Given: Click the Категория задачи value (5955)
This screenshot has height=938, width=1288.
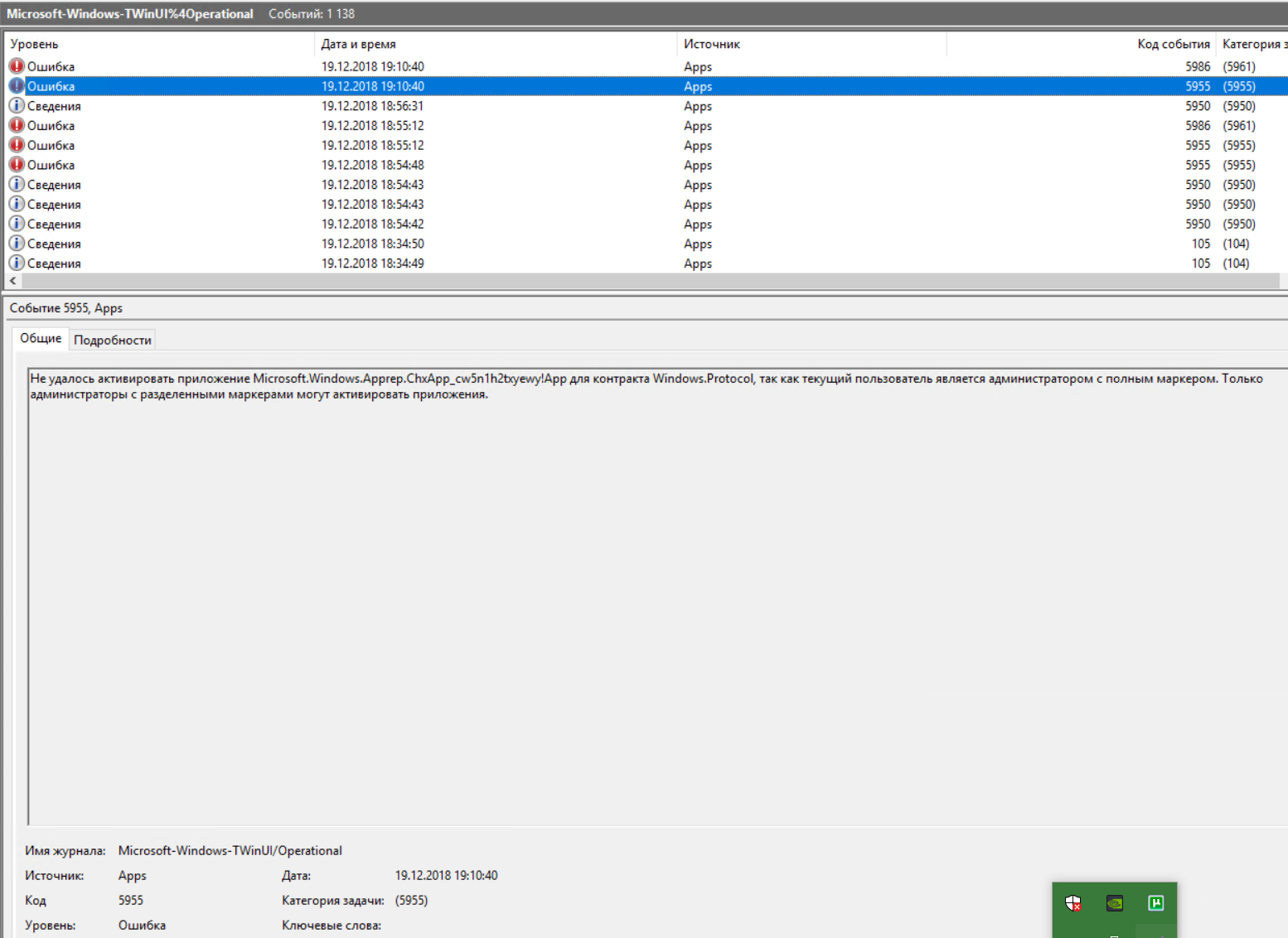Looking at the screenshot, I should 411,901.
